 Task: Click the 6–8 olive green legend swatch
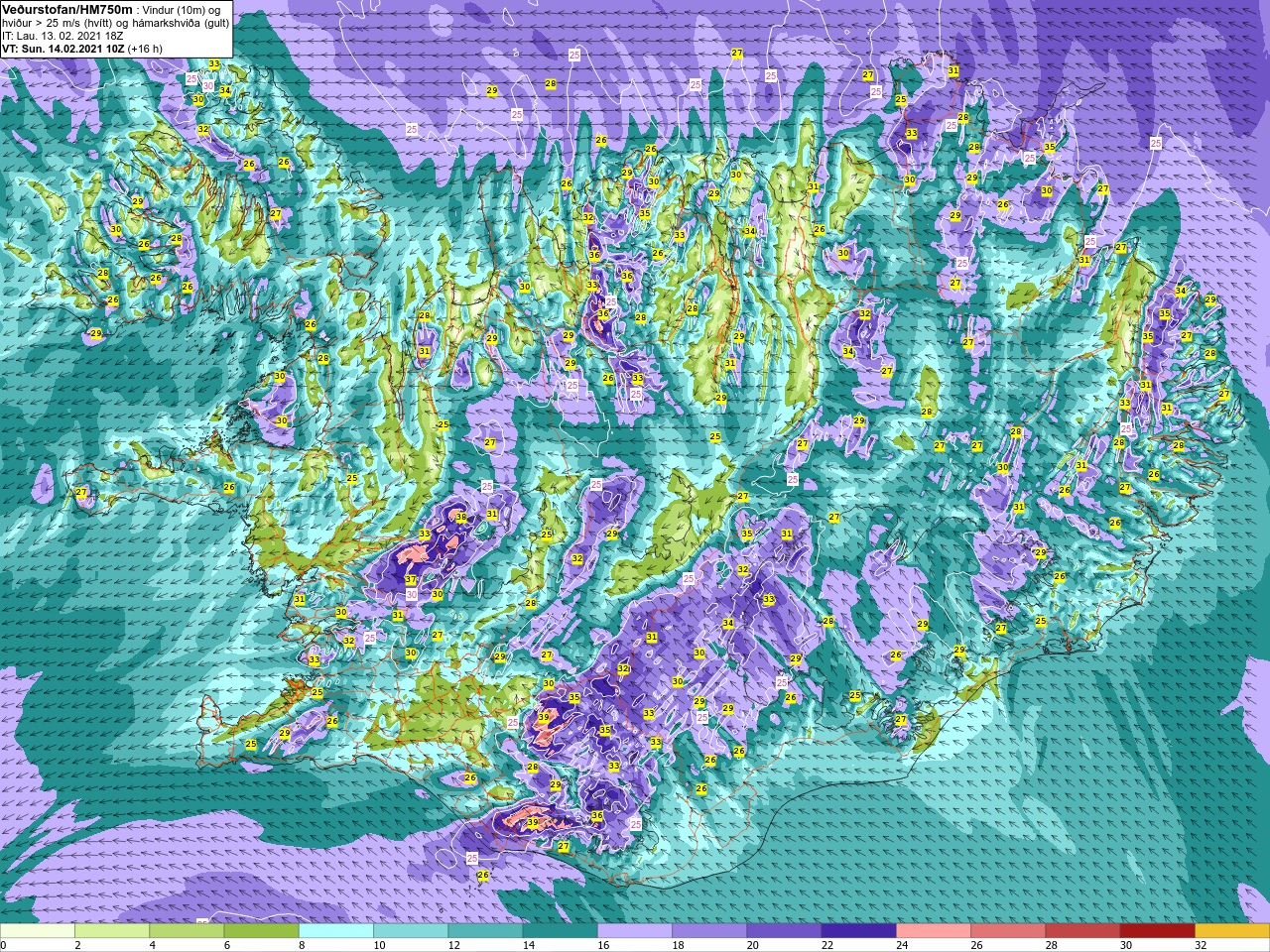coord(261,930)
